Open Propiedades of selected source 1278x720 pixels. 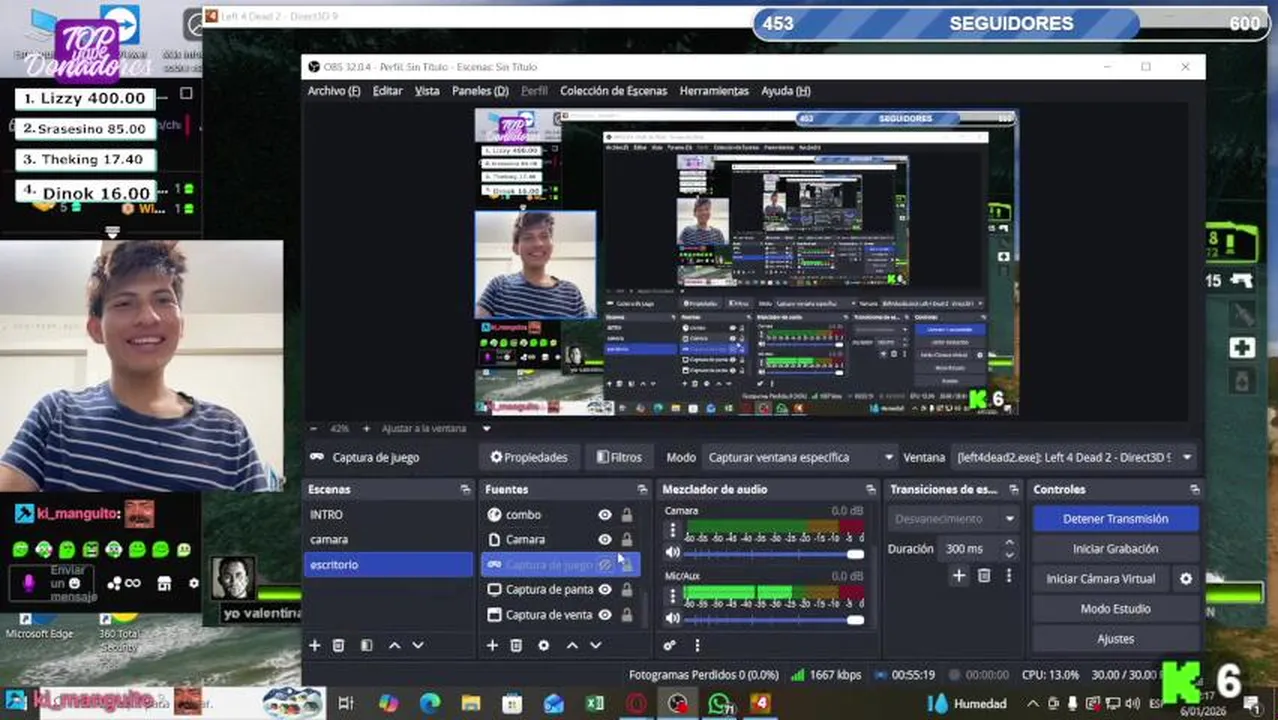click(529, 458)
